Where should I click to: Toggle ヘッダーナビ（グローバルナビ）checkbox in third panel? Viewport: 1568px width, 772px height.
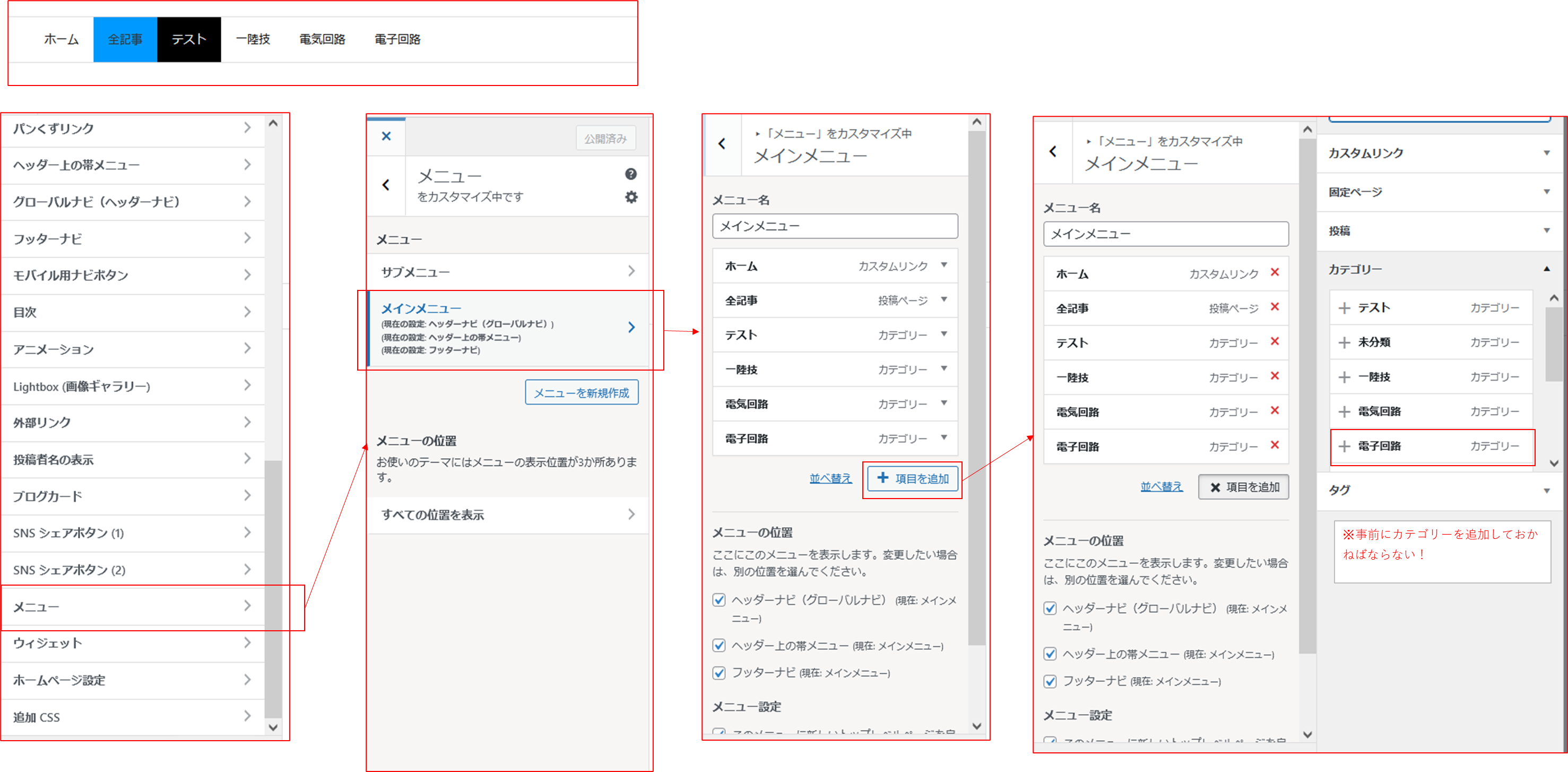click(719, 599)
